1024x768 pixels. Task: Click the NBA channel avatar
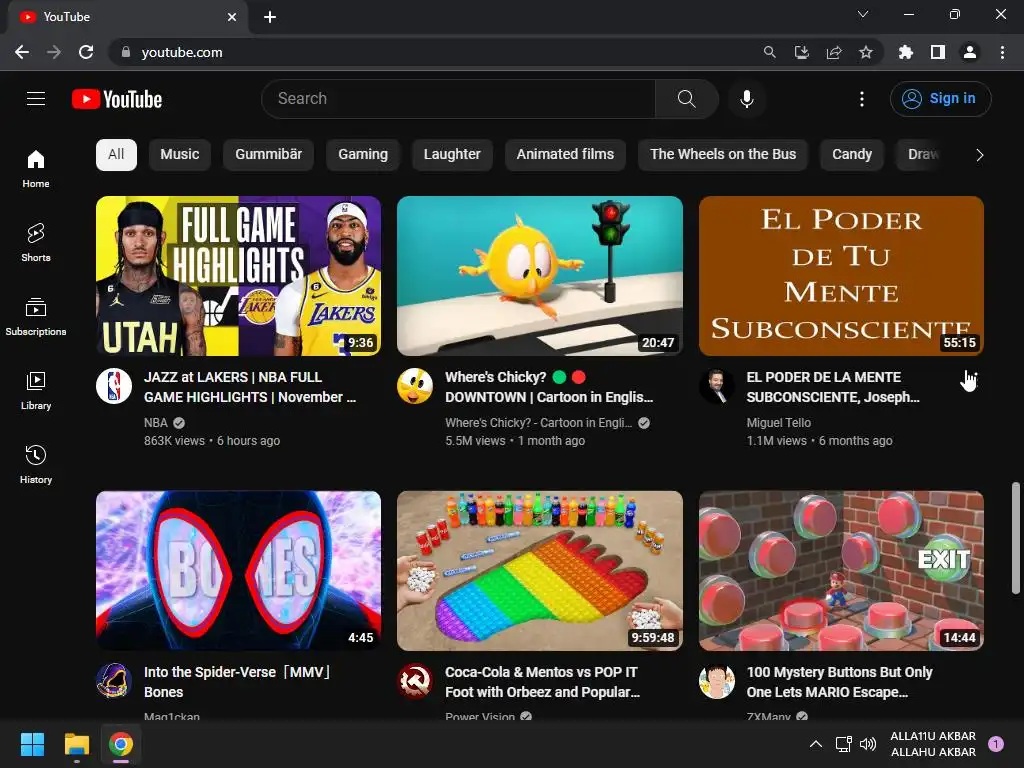click(114, 386)
